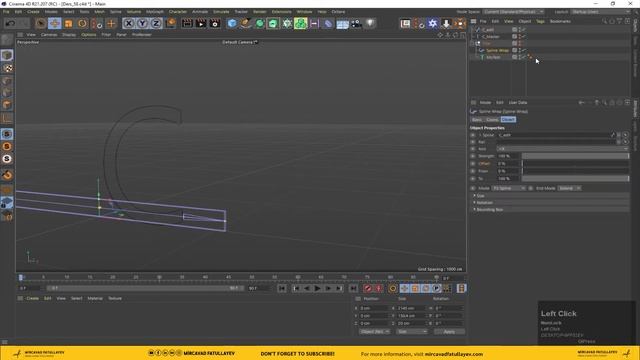Click the Octane settings gear icon
The width and height of the screenshot is (640, 360).
[433, 24]
